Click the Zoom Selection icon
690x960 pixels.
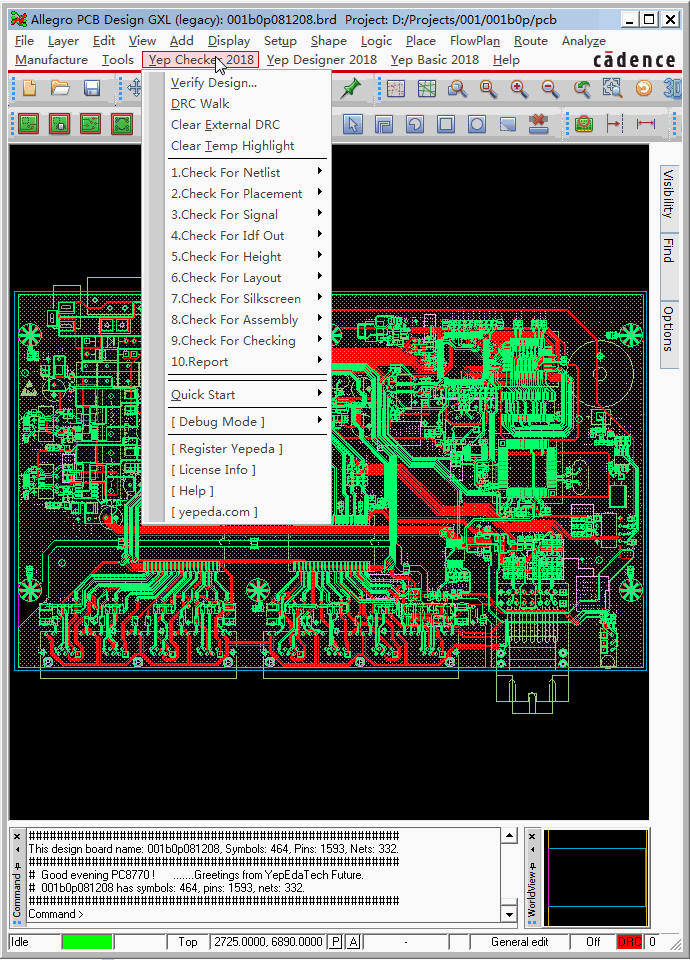point(612,89)
